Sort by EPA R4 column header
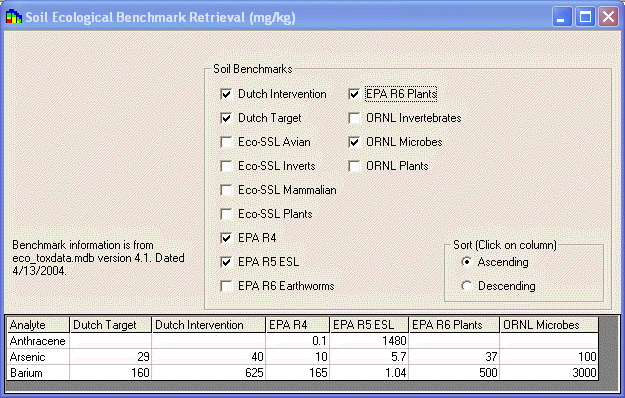This screenshot has height=398, width=625. point(297,325)
